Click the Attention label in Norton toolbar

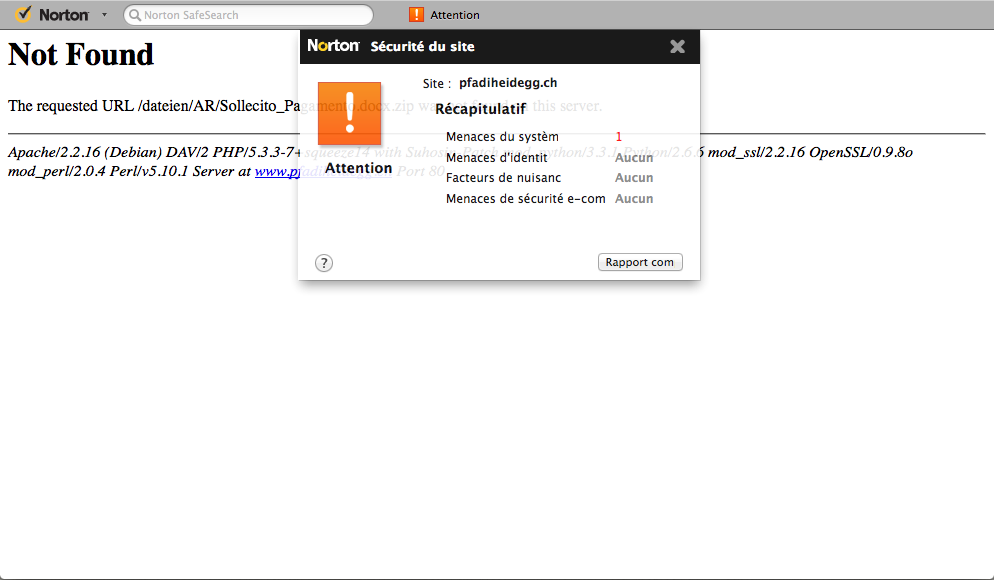point(455,15)
